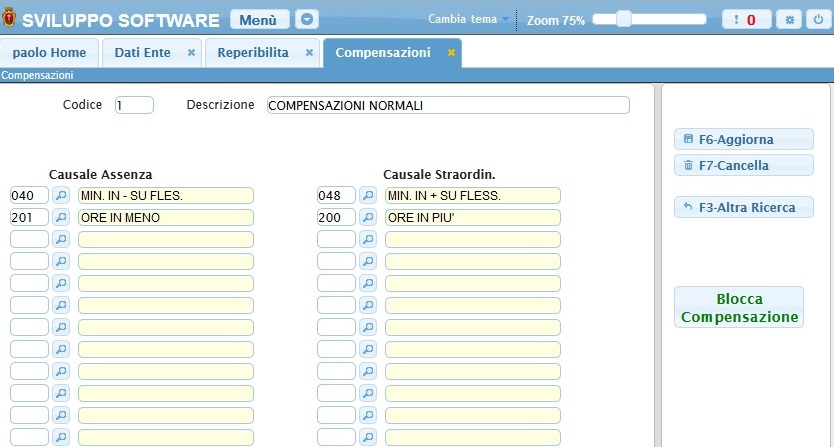Viewport: 834px width, 447px height.
Task: Open the settings gear icon in header
Action: pos(792,19)
